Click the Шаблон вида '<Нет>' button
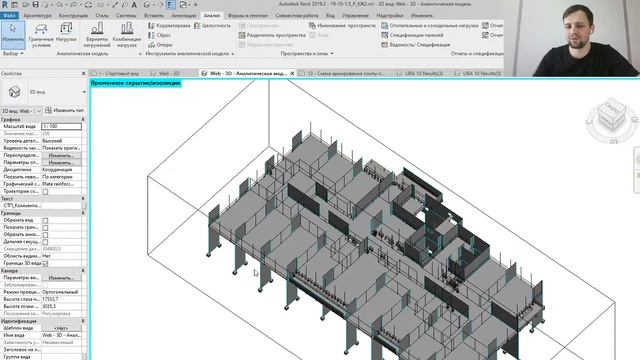Image resolution: width=640 pixels, height=360 pixels. [62, 328]
